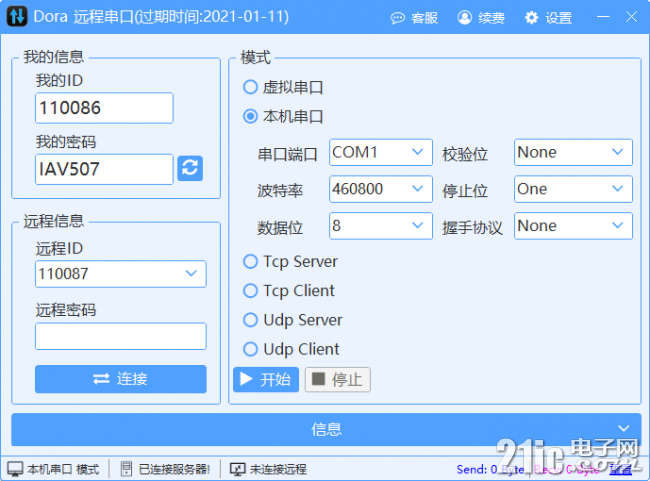
Task: Open the 握手协议 None dropdown
Action: pos(573,226)
